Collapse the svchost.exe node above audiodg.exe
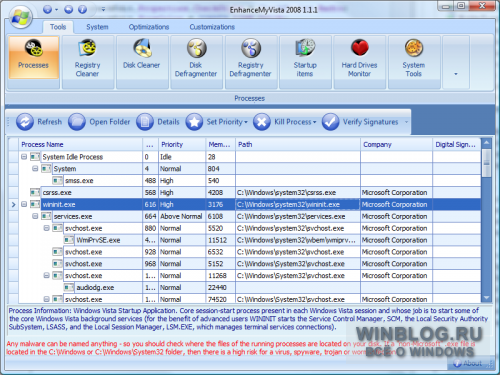 (x=47, y=275)
